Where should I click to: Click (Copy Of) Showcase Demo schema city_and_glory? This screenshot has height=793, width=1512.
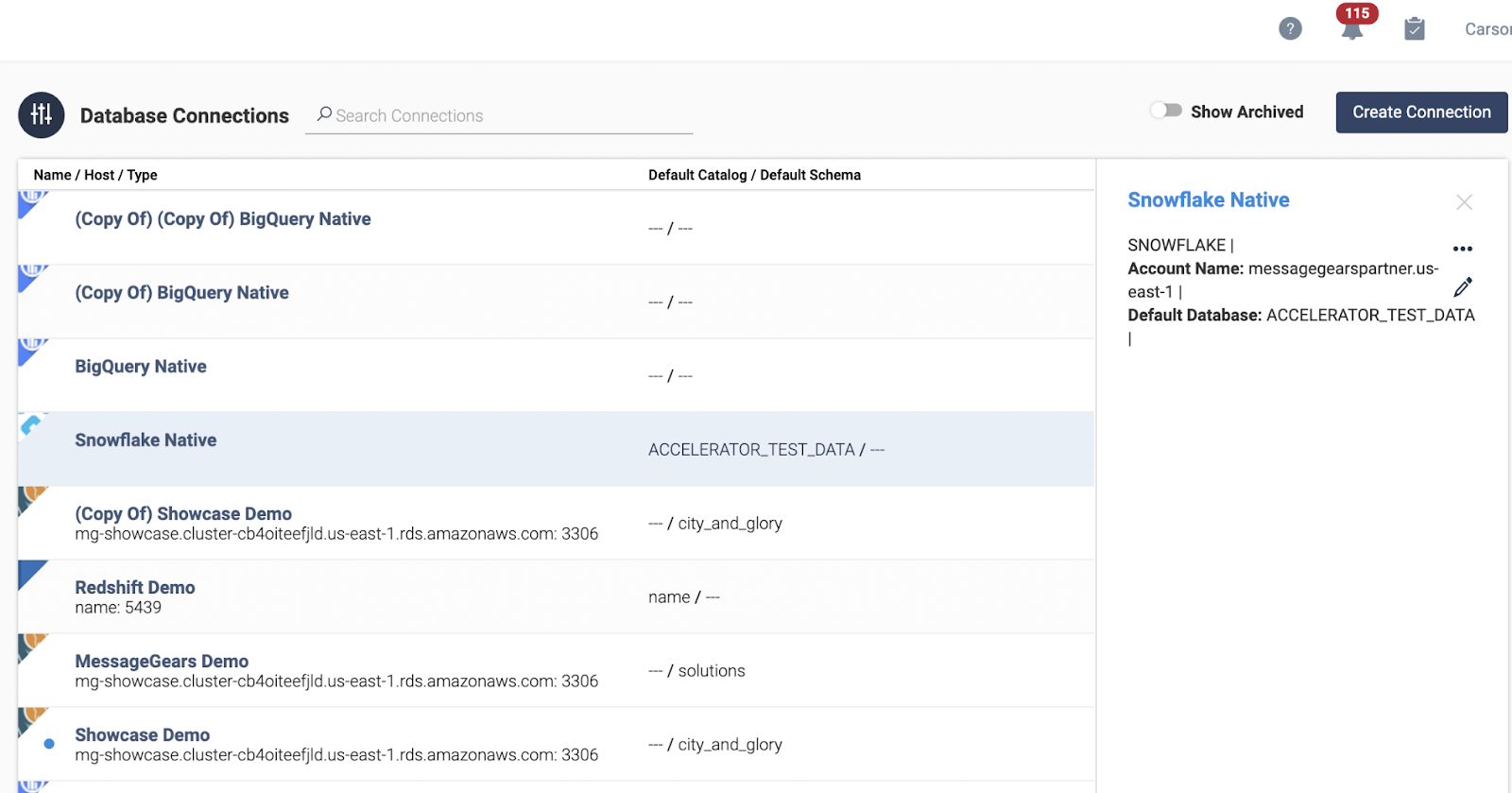point(715,524)
